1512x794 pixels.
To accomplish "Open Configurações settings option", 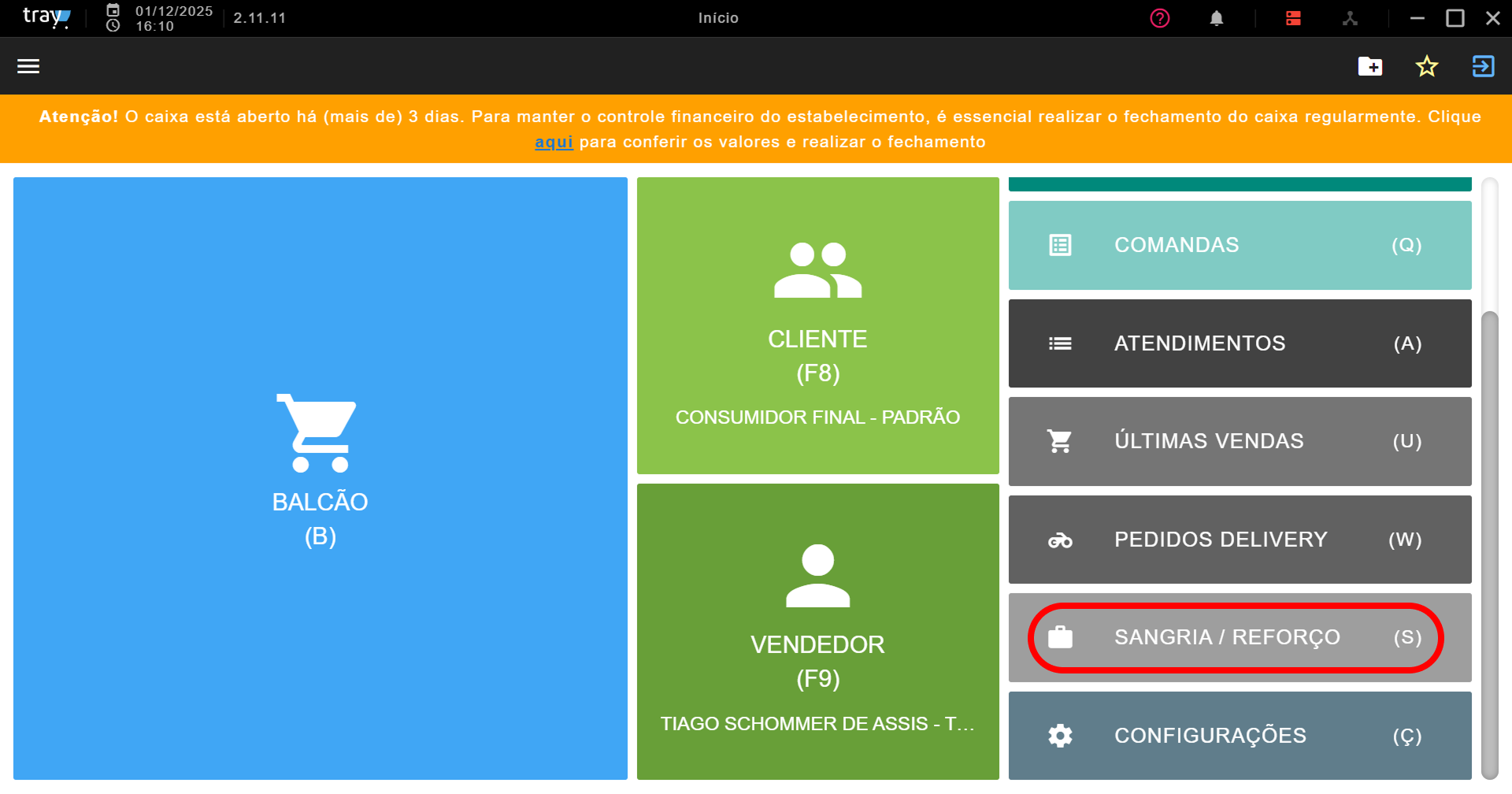I will coord(1240,736).
